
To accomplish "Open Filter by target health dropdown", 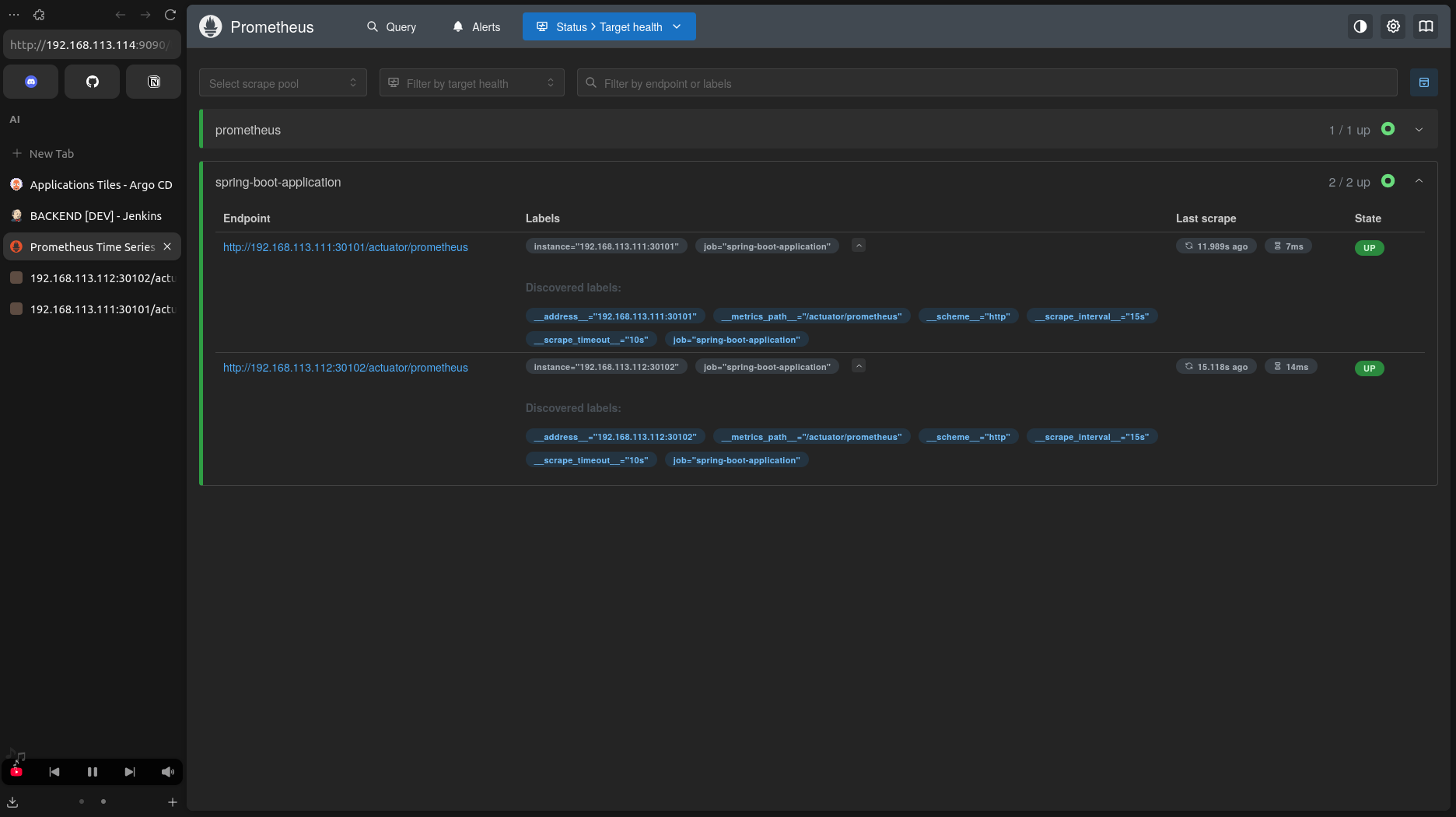I will pyautogui.click(x=472, y=83).
